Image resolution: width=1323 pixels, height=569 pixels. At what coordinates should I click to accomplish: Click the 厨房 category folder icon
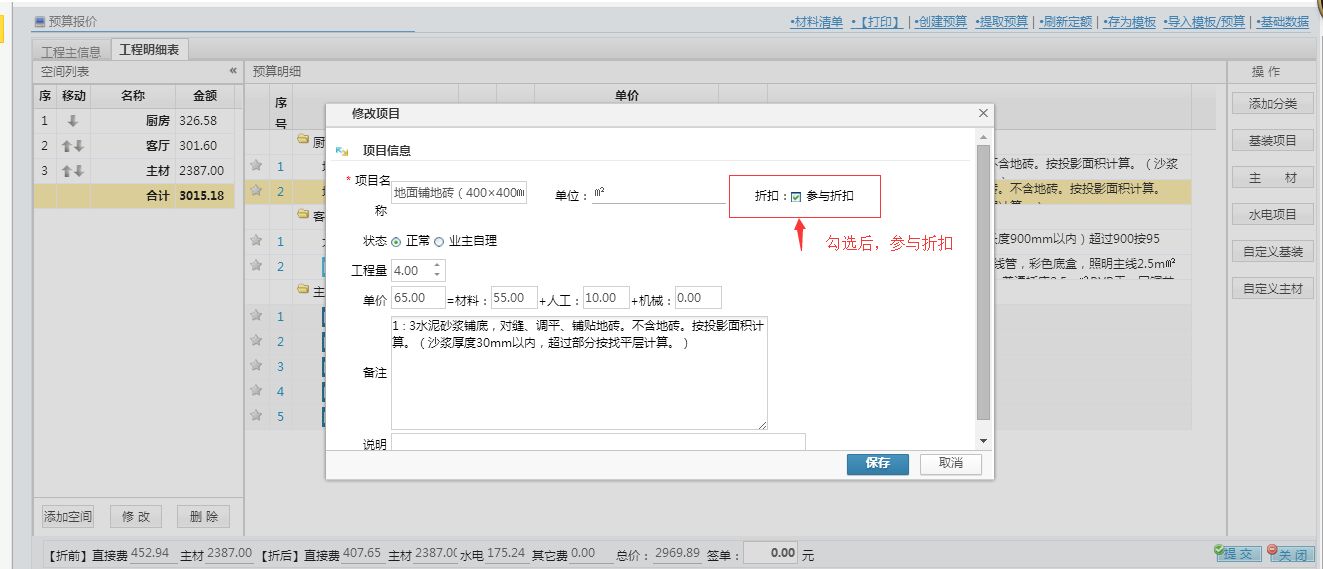303,141
